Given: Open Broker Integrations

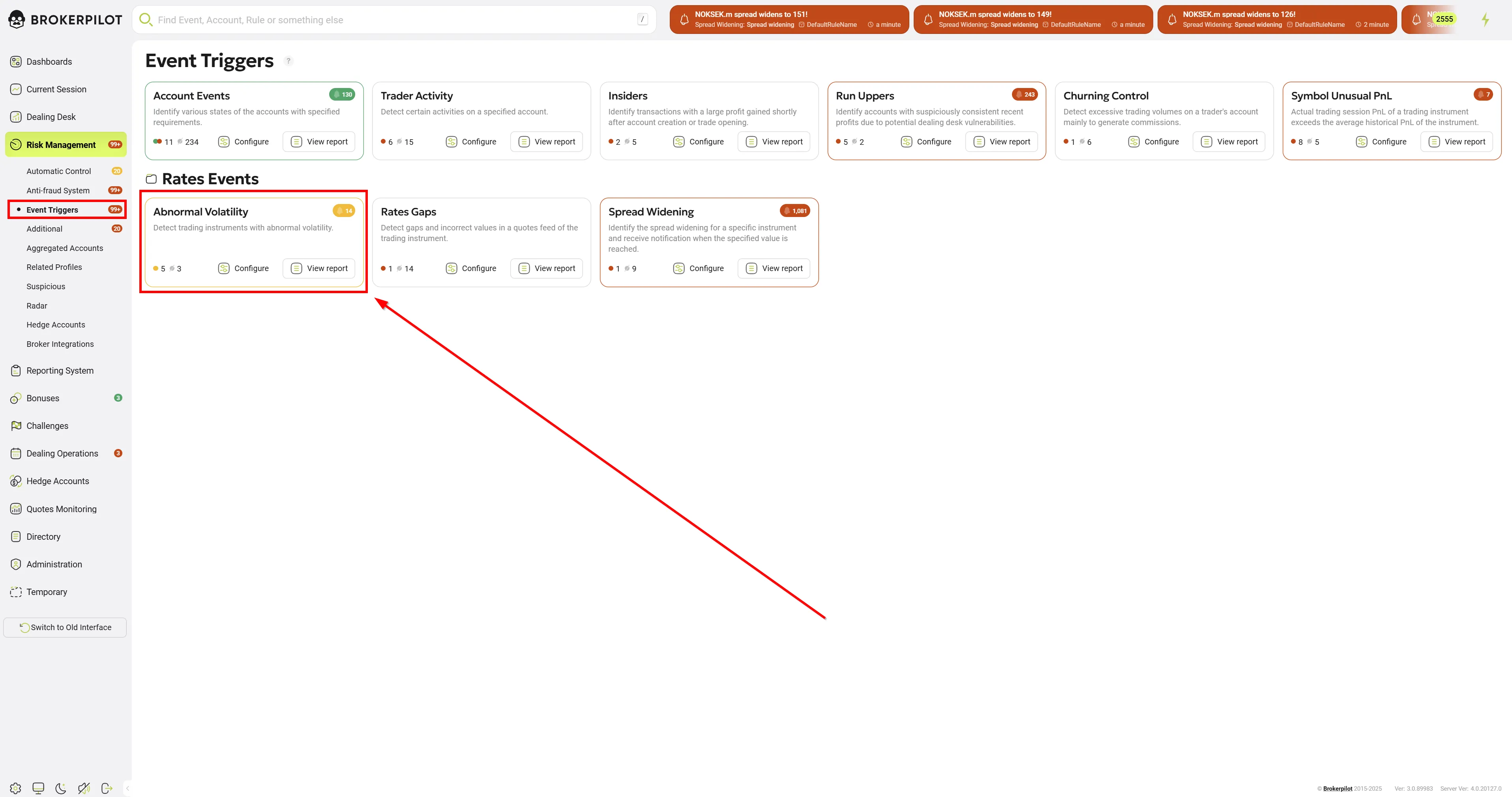Looking at the screenshot, I should (x=60, y=344).
